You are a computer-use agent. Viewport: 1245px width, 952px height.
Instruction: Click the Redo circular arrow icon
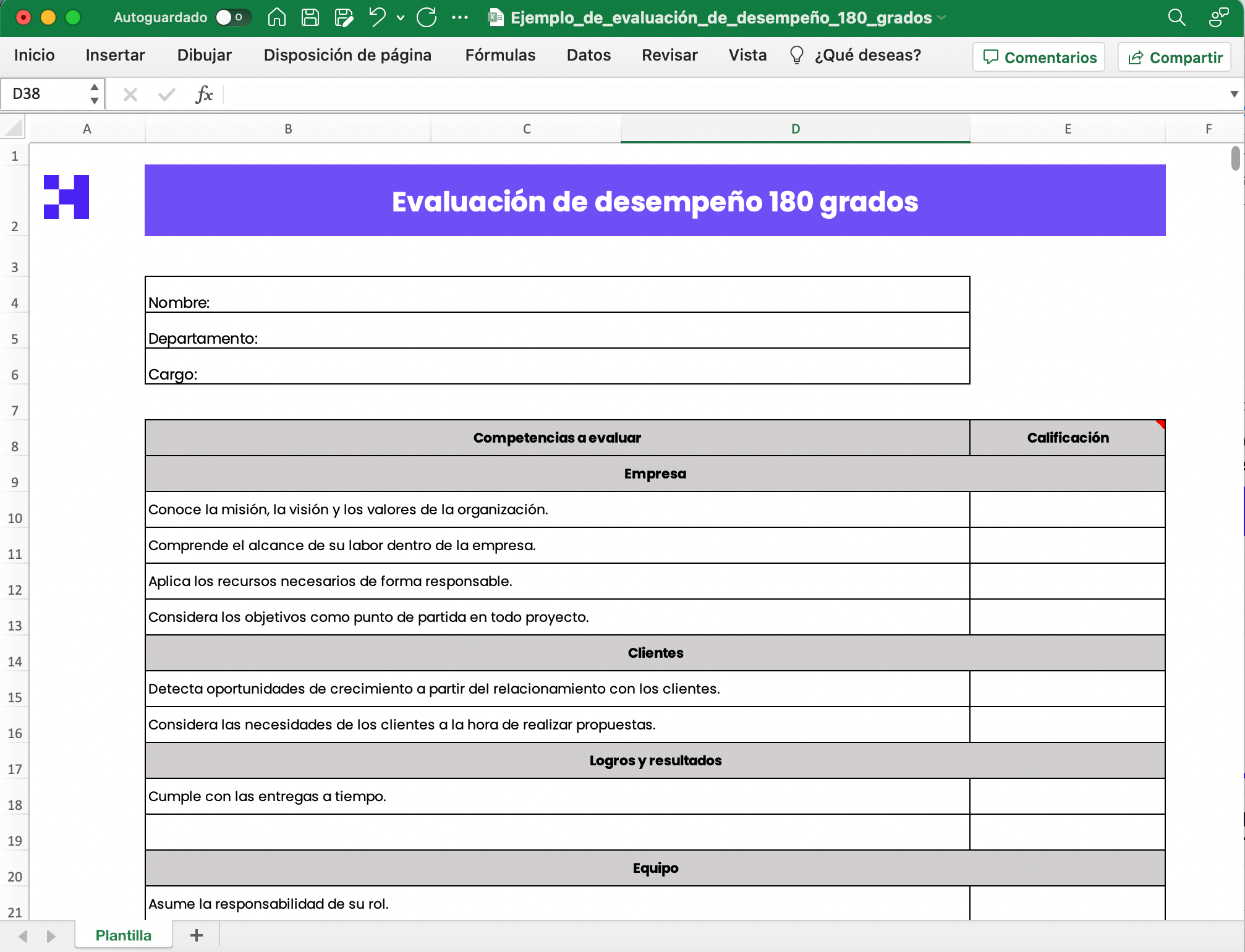pos(427,17)
